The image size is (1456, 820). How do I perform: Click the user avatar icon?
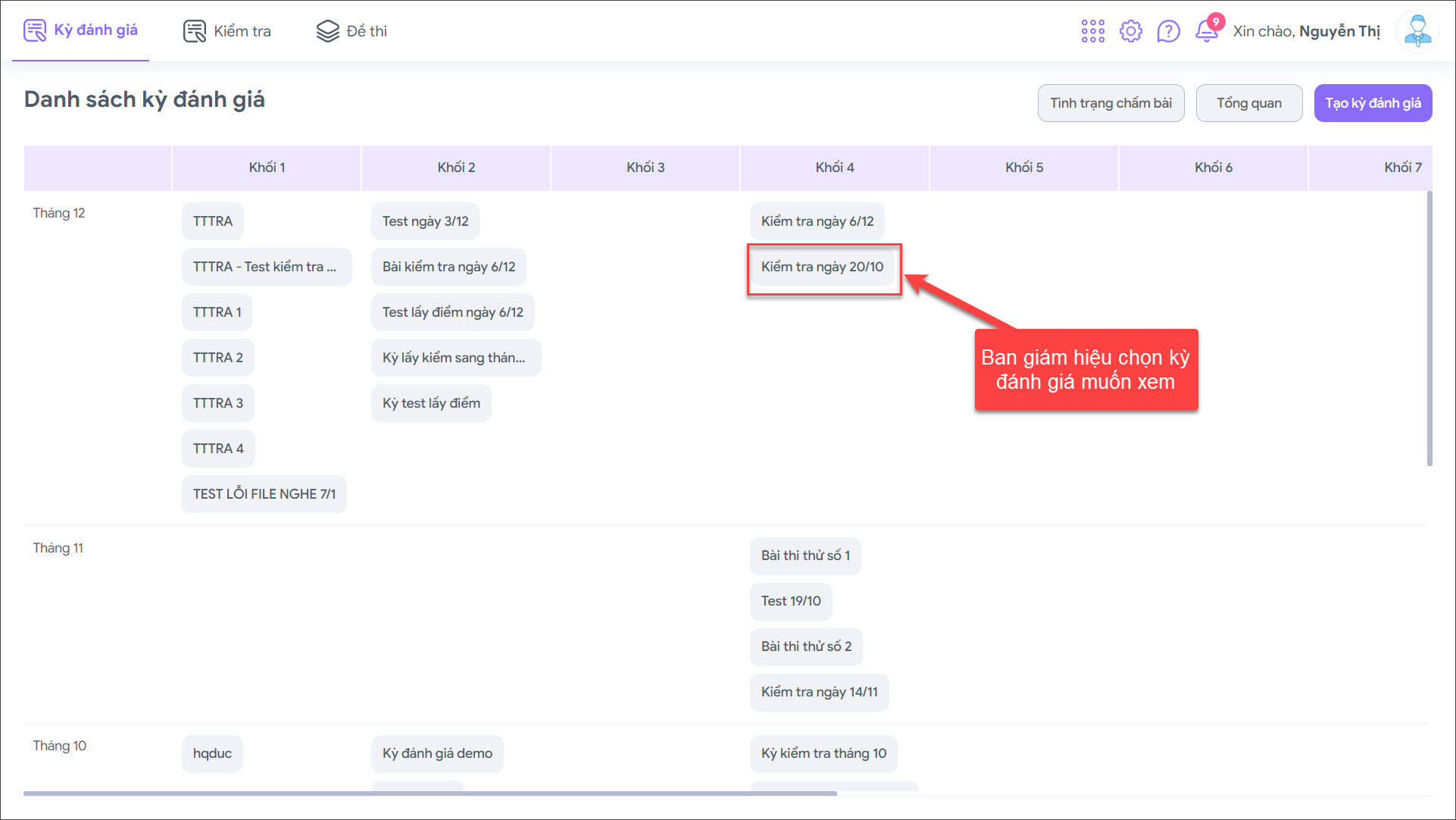1417,31
